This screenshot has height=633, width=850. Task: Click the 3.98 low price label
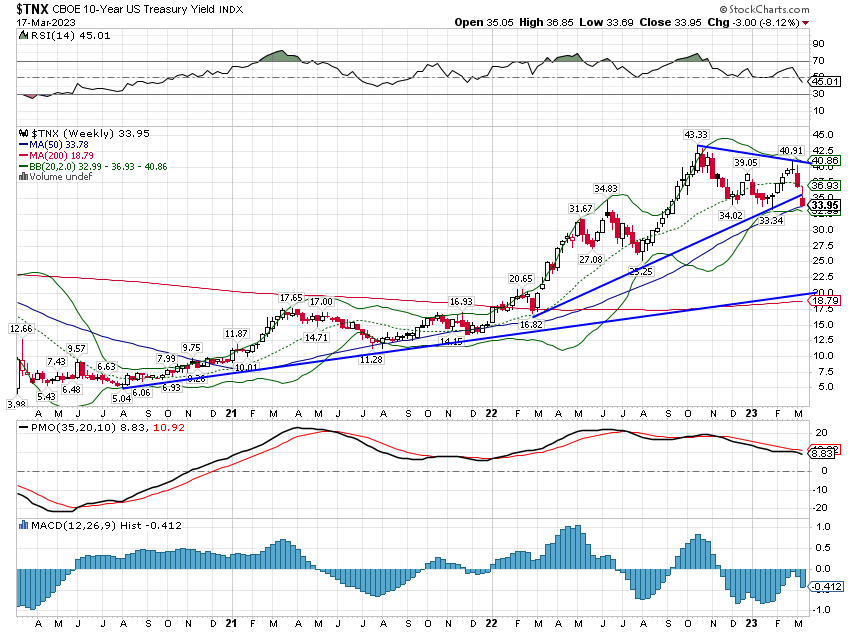point(16,404)
